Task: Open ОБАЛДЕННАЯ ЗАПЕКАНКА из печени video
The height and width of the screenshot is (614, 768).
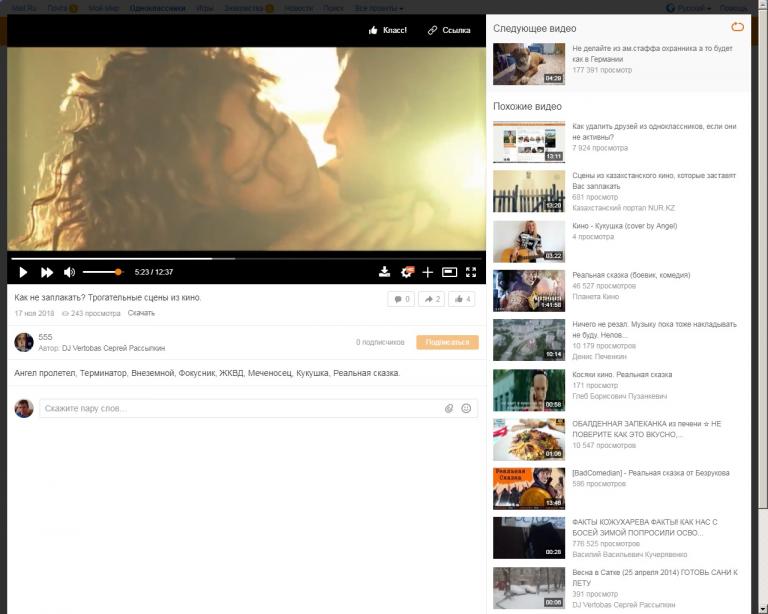Action: (x=647, y=429)
